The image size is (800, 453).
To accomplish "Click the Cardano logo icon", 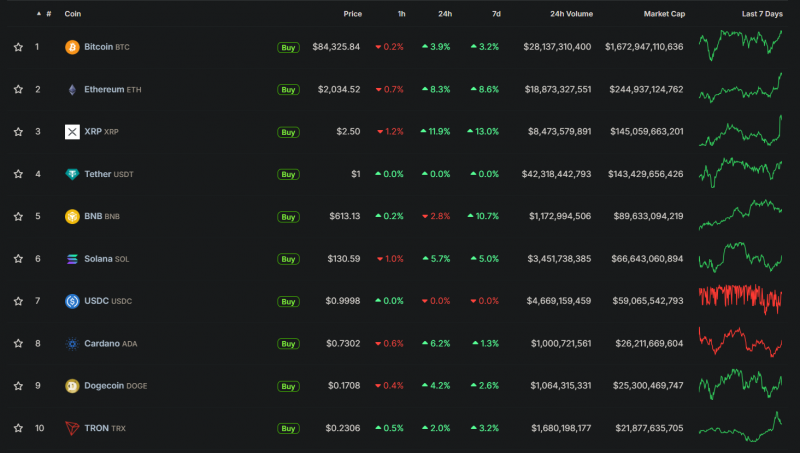I will [x=72, y=343].
